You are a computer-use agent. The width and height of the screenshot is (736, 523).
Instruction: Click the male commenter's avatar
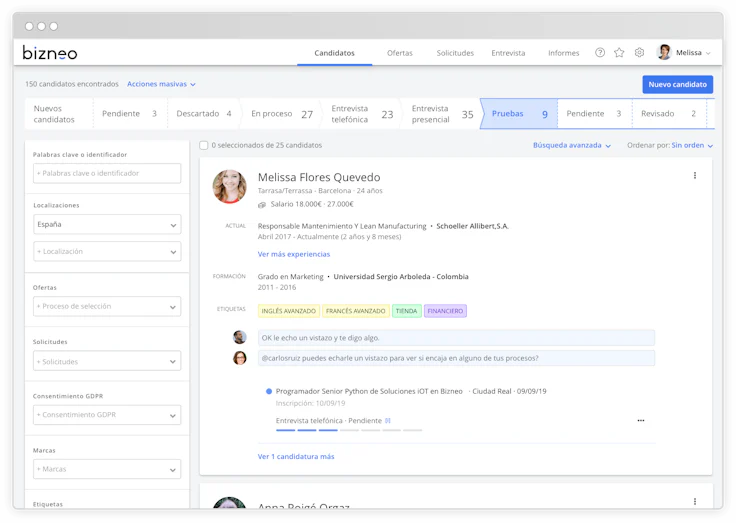240,337
